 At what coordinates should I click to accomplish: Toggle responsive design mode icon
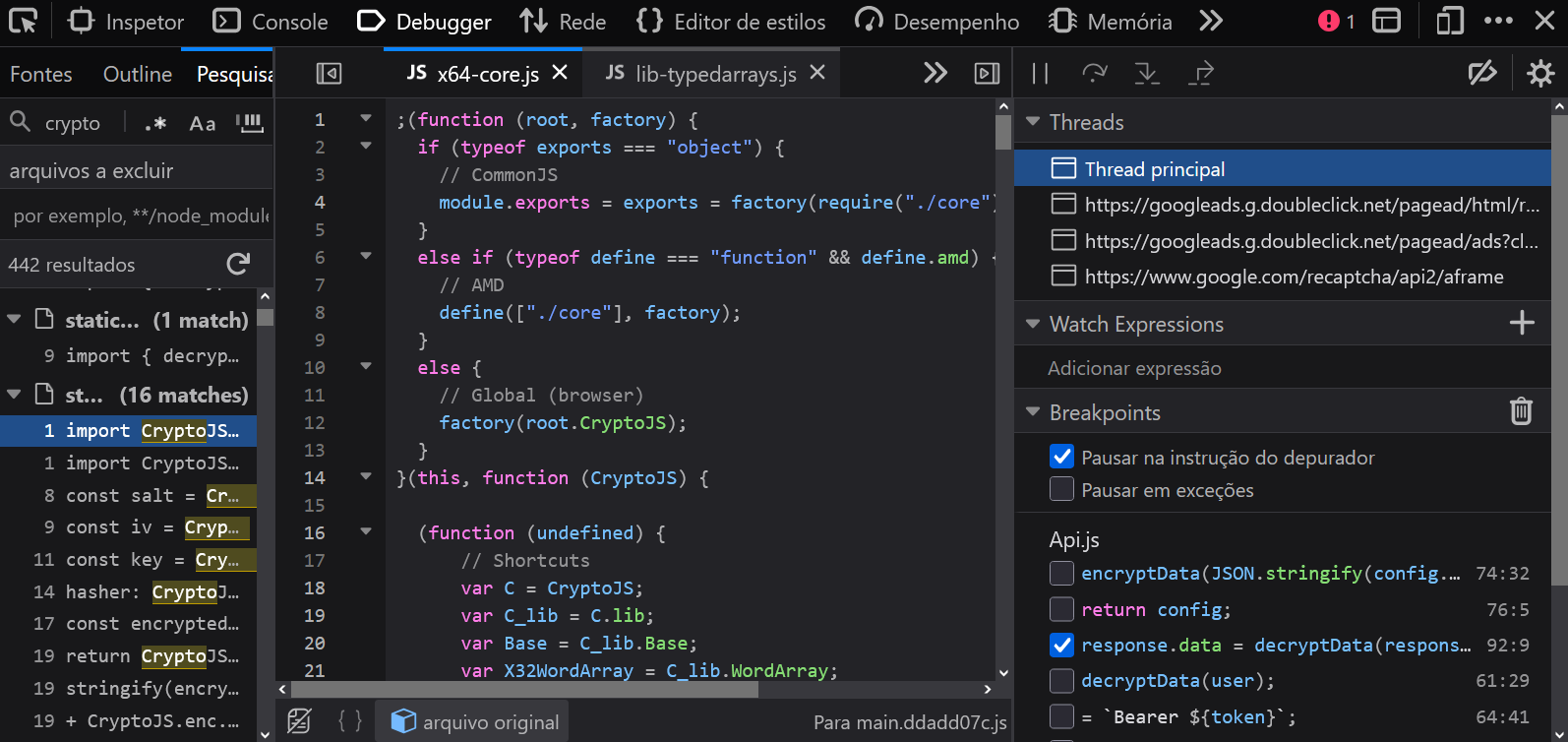[1450, 21]
